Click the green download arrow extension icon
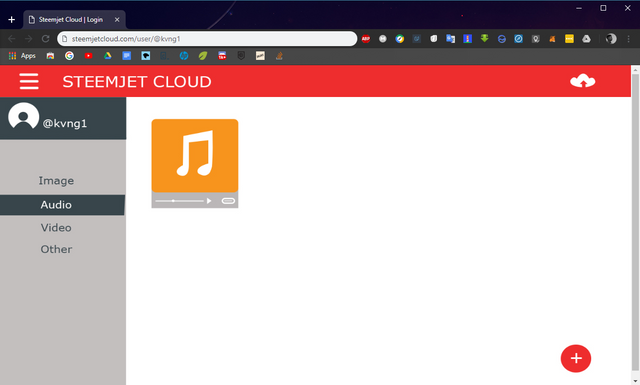The image size is (640, 385). tap(484, 39)
